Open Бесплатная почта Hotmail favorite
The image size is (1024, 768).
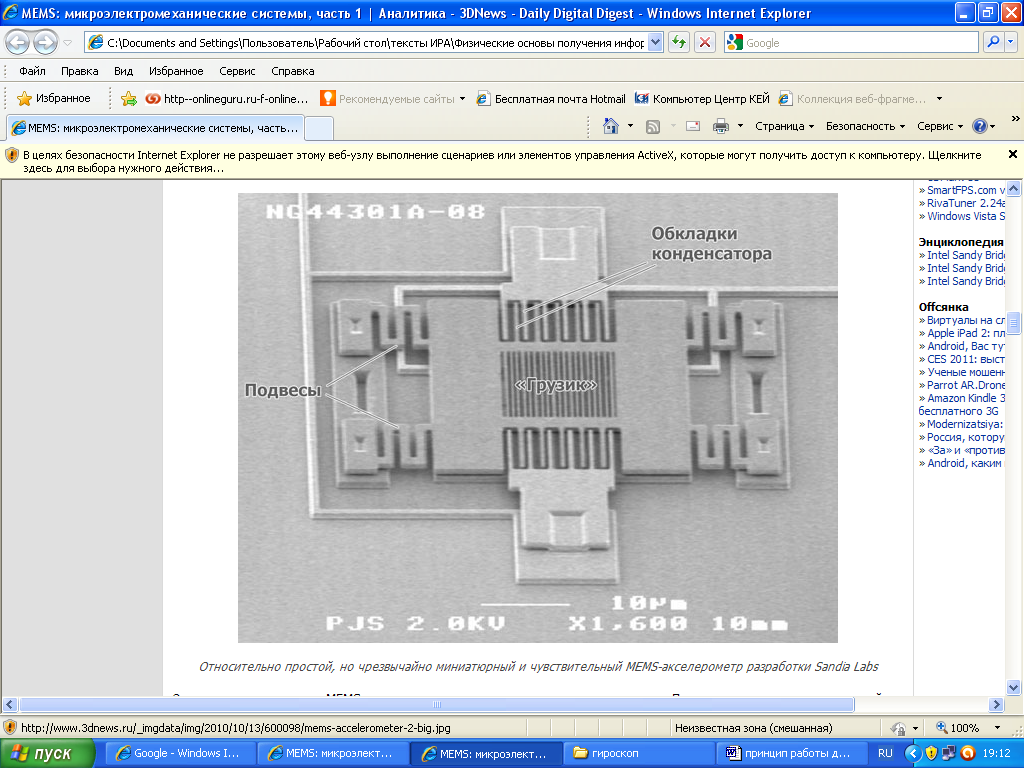tap(551, 99)
